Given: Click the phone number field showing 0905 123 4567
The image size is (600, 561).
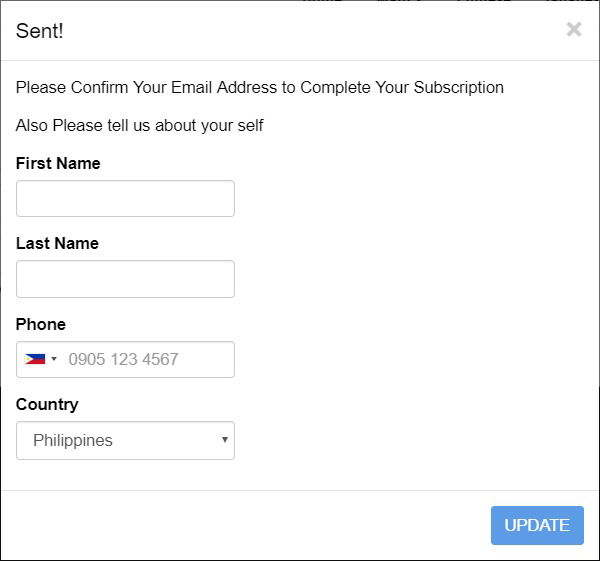Looking at the screenshot, I should click(149, 359).
